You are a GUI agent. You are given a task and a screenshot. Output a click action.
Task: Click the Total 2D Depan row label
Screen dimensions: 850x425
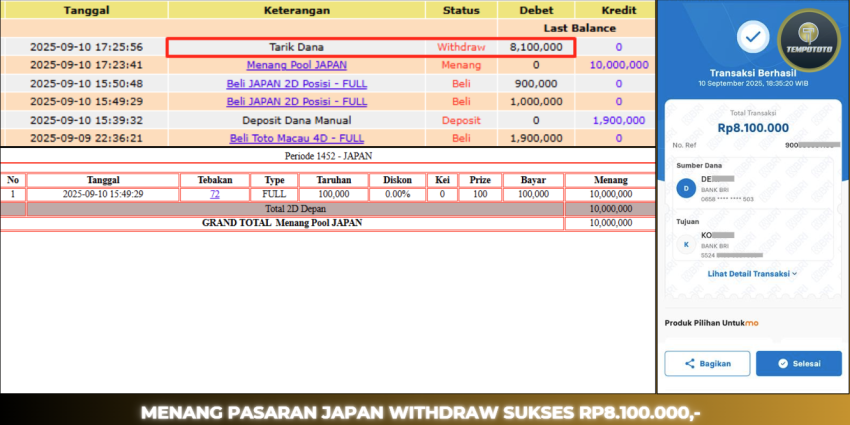295,209
